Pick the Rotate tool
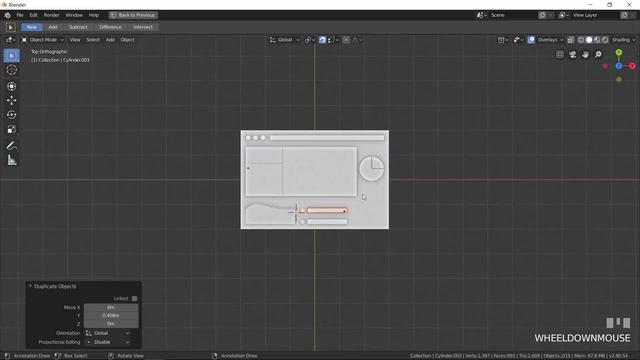640x360 pixels. tap(11, 115)
